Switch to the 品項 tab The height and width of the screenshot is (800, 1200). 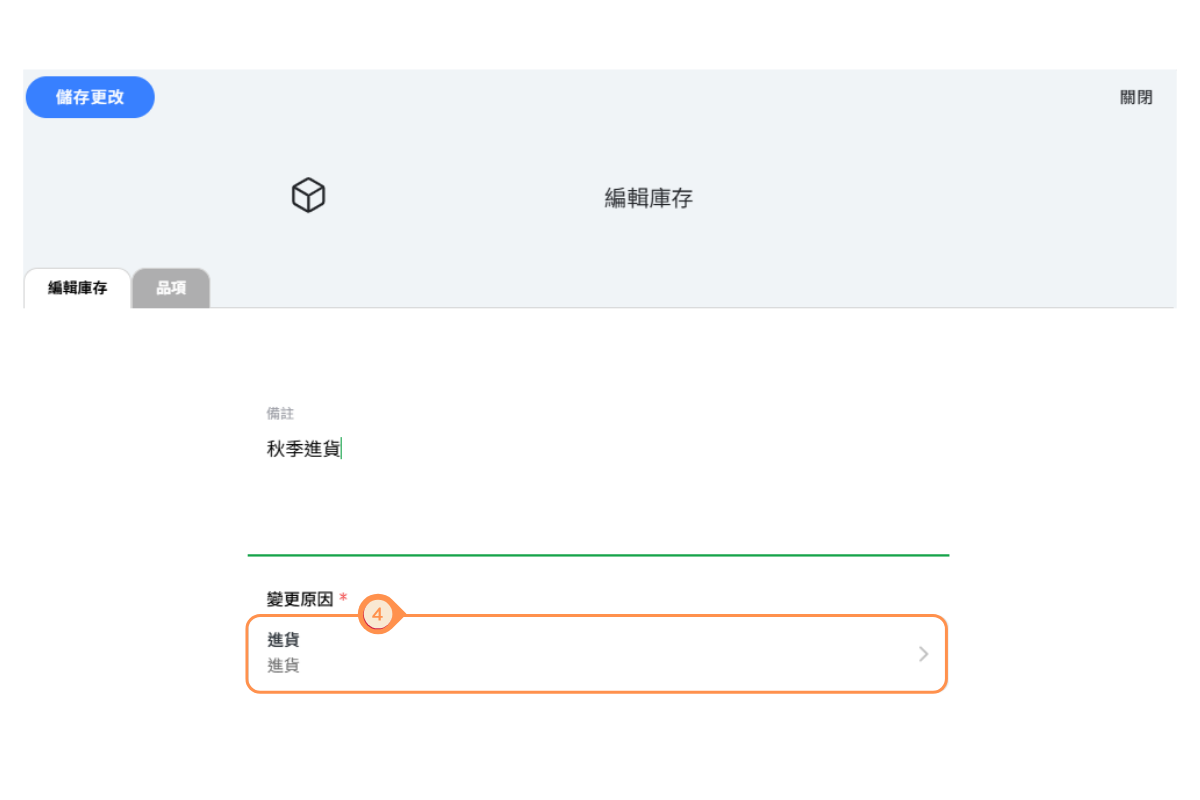pyautogui.click(x=171, y=289)
